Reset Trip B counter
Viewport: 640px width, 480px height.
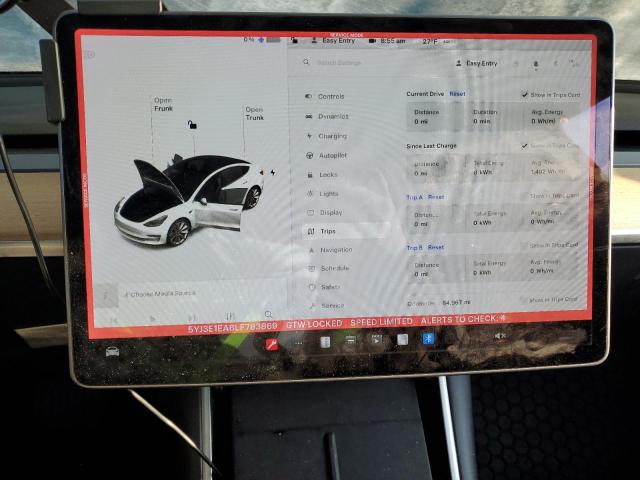click(x=436, y=247)
